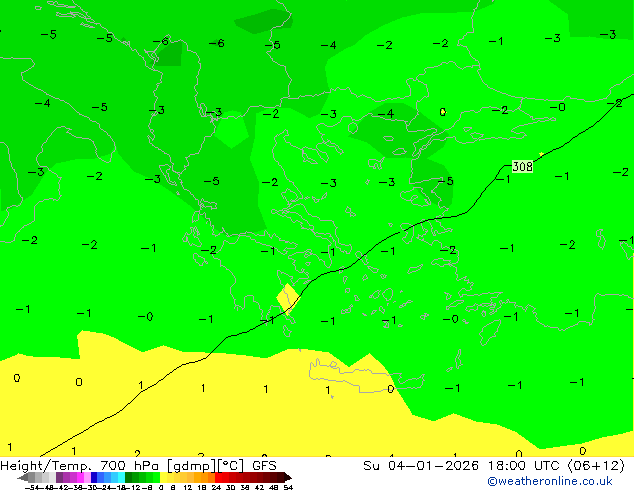Click the 'Su 04-01-2026 18:00 UTC (06+12)' timestamp
Image resolution: width=634 pixels, height=490 pixels.
pyautogui.click(x=494, y=466)
